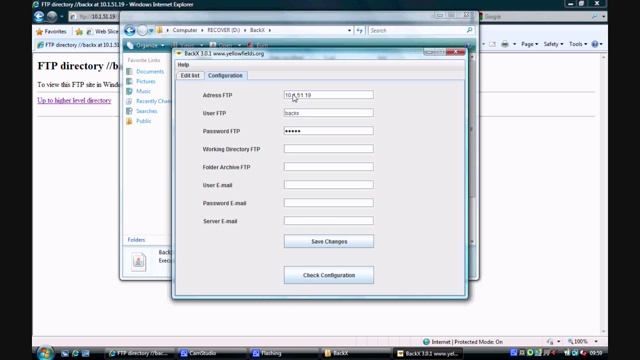Image resolution: width=640 pixels, height=360 pixels.
Task: Open the Page menu in Internet Explorer
Action: [x=529, y=44]
